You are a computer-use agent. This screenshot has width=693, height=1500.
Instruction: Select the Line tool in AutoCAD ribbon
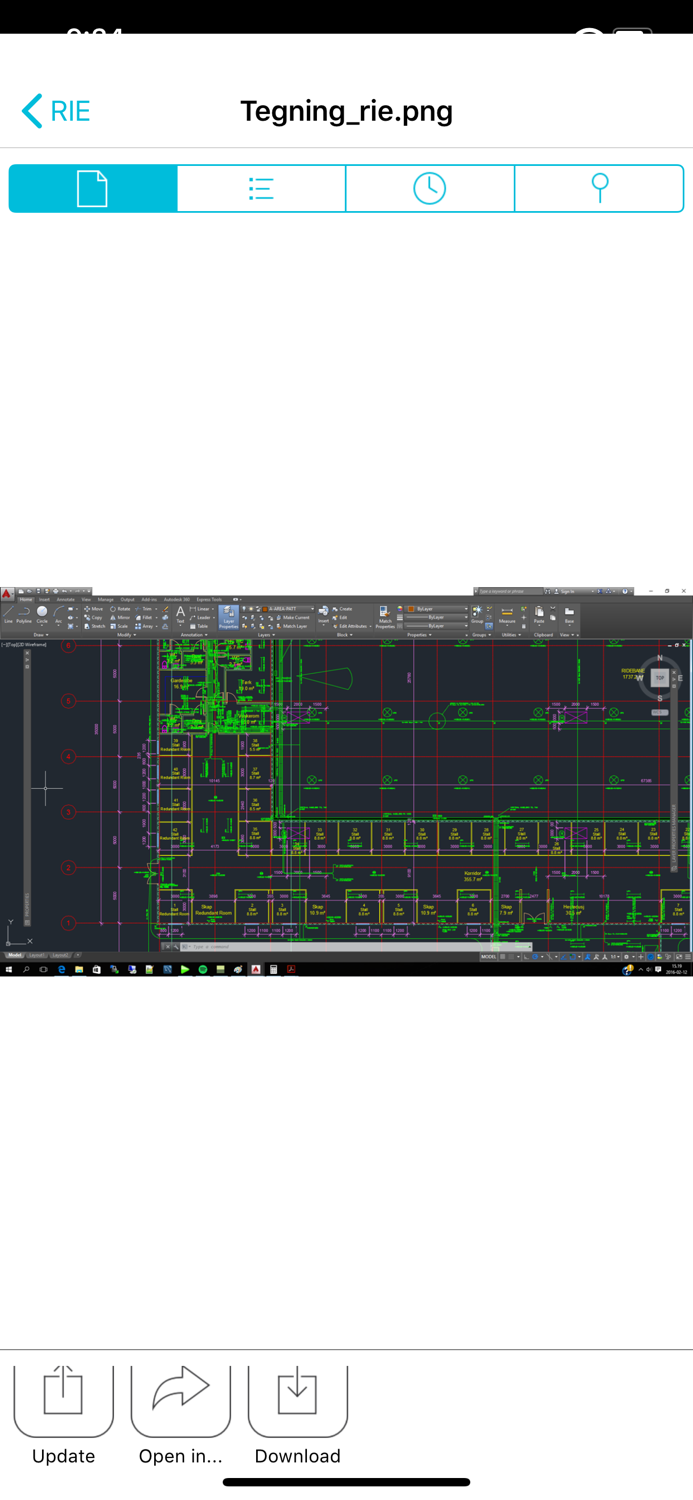9,614
